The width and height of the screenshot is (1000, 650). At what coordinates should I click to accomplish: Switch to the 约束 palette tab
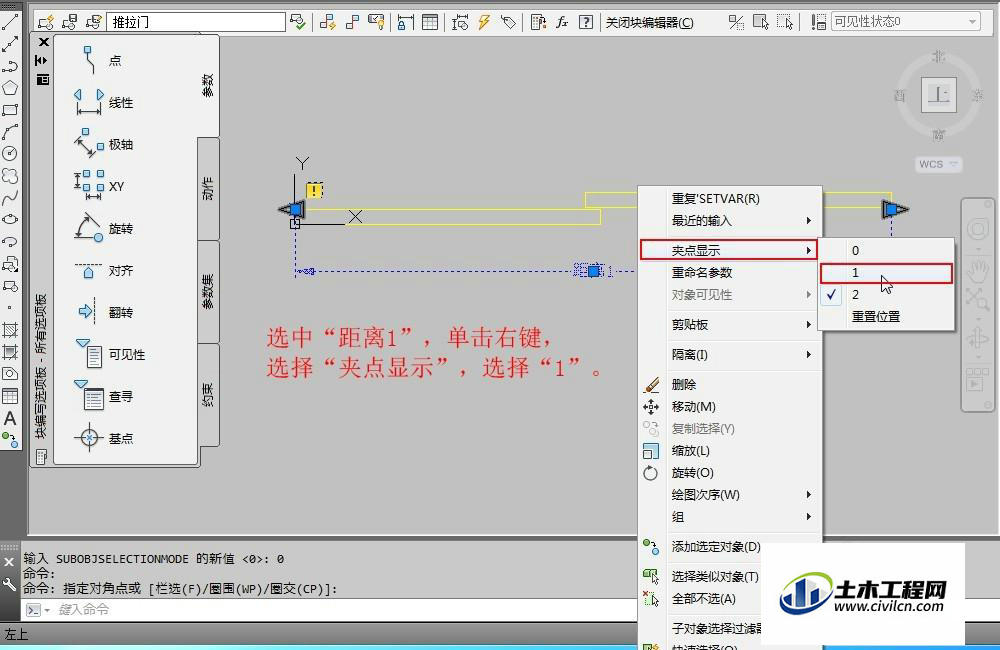click(x=209, y=395)
